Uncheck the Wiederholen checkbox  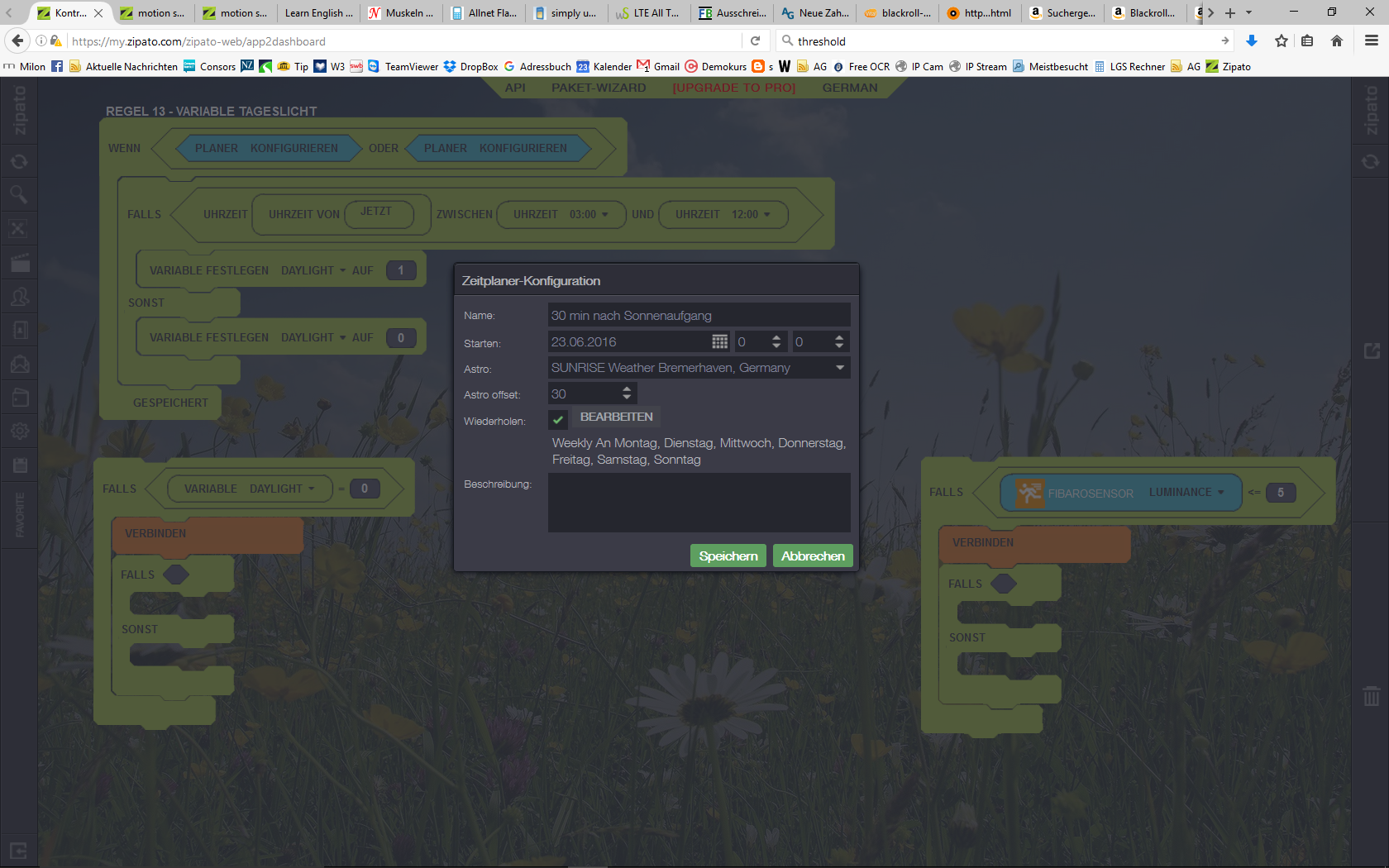558,420
